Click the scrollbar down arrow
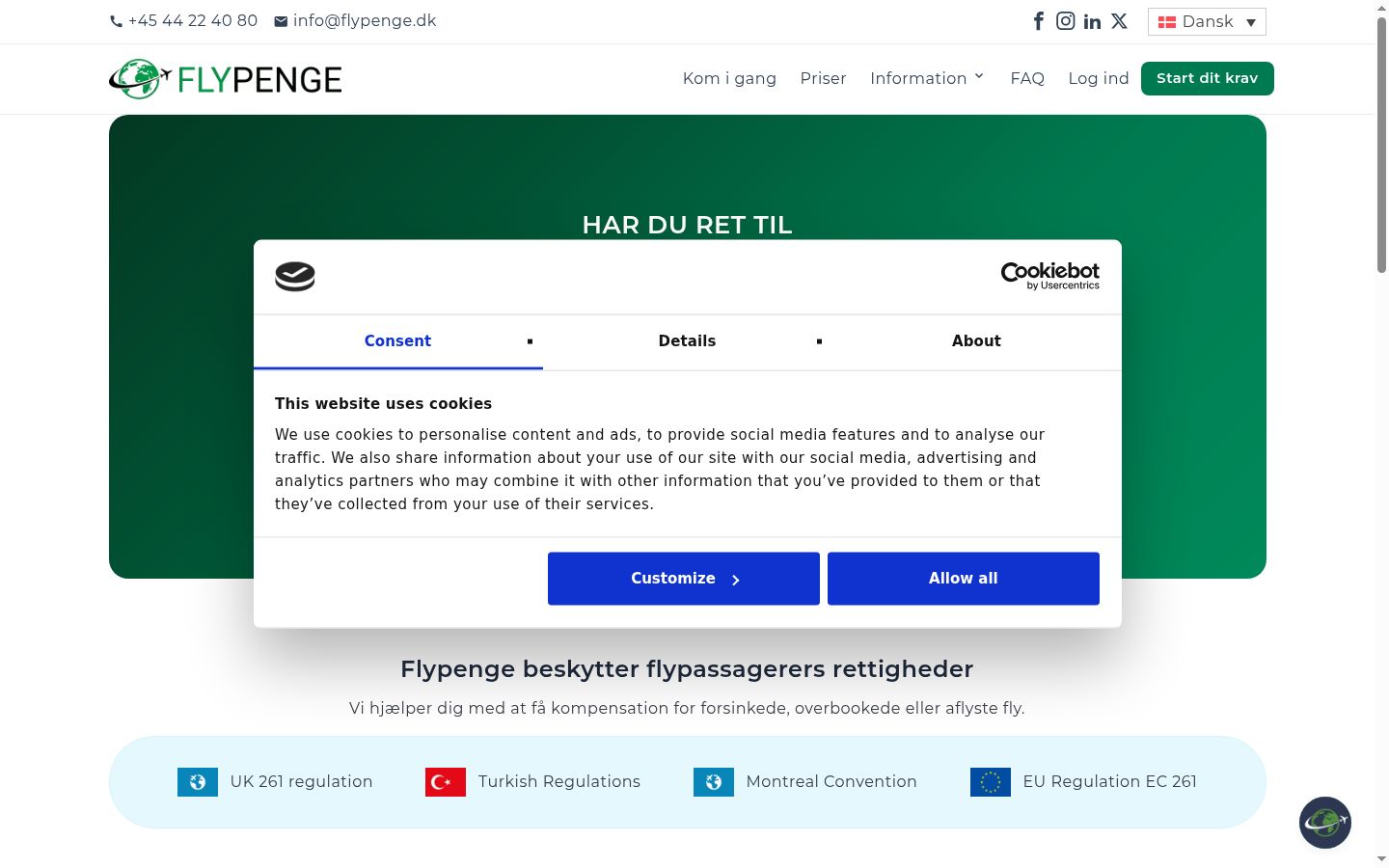This screenshot has width=1389, height=868. click(1381, 858)
